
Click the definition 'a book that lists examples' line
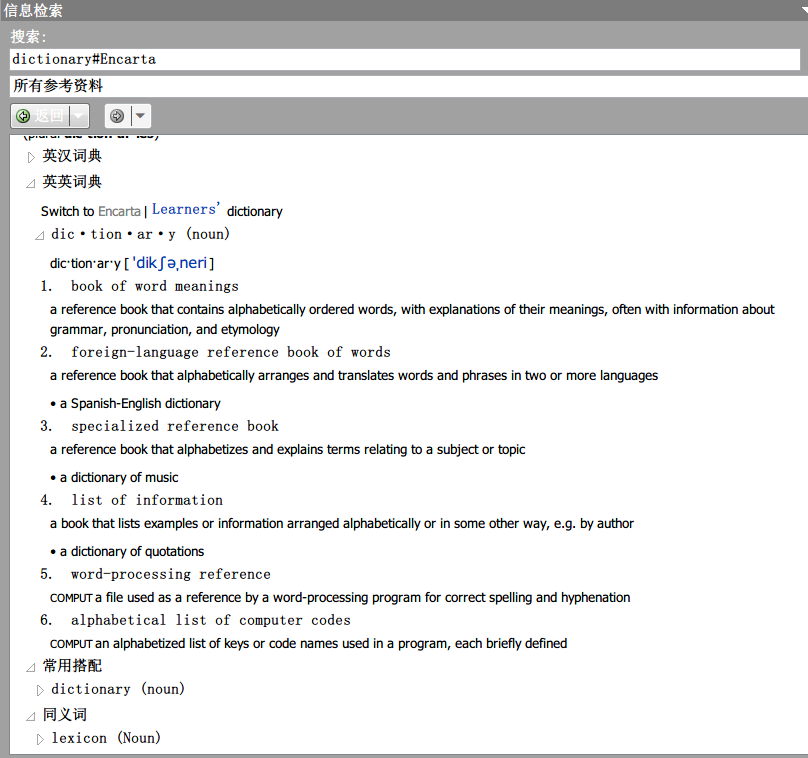click(342, 524)
